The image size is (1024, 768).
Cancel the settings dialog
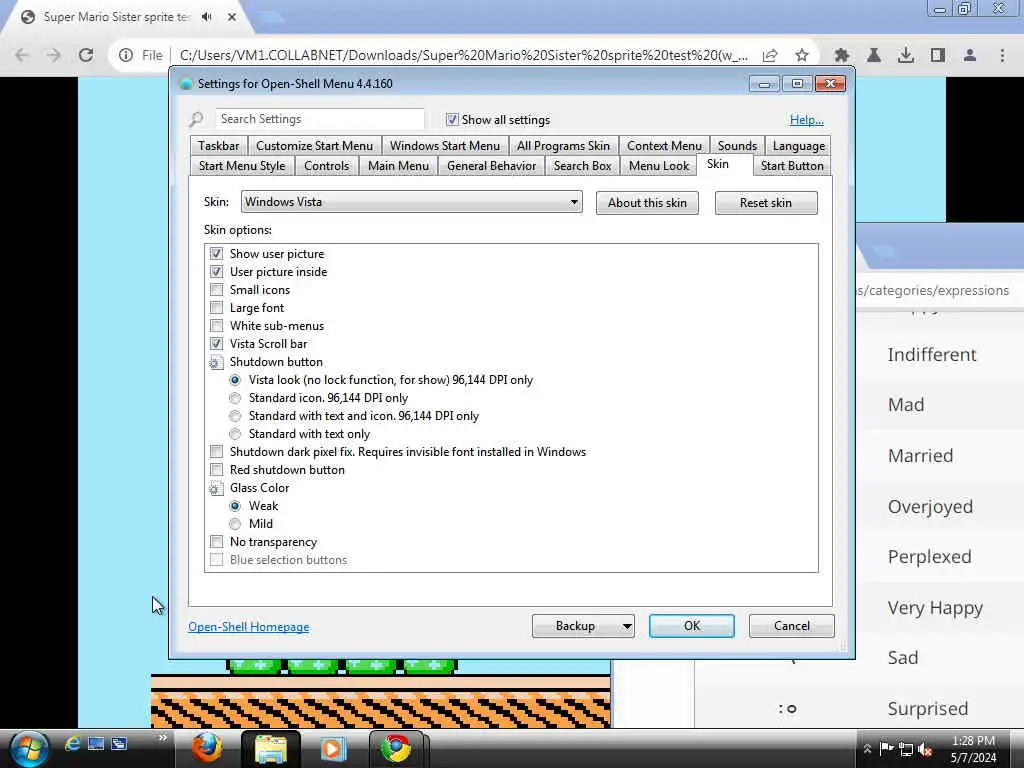pyautogui.click(x=792, y=626)
